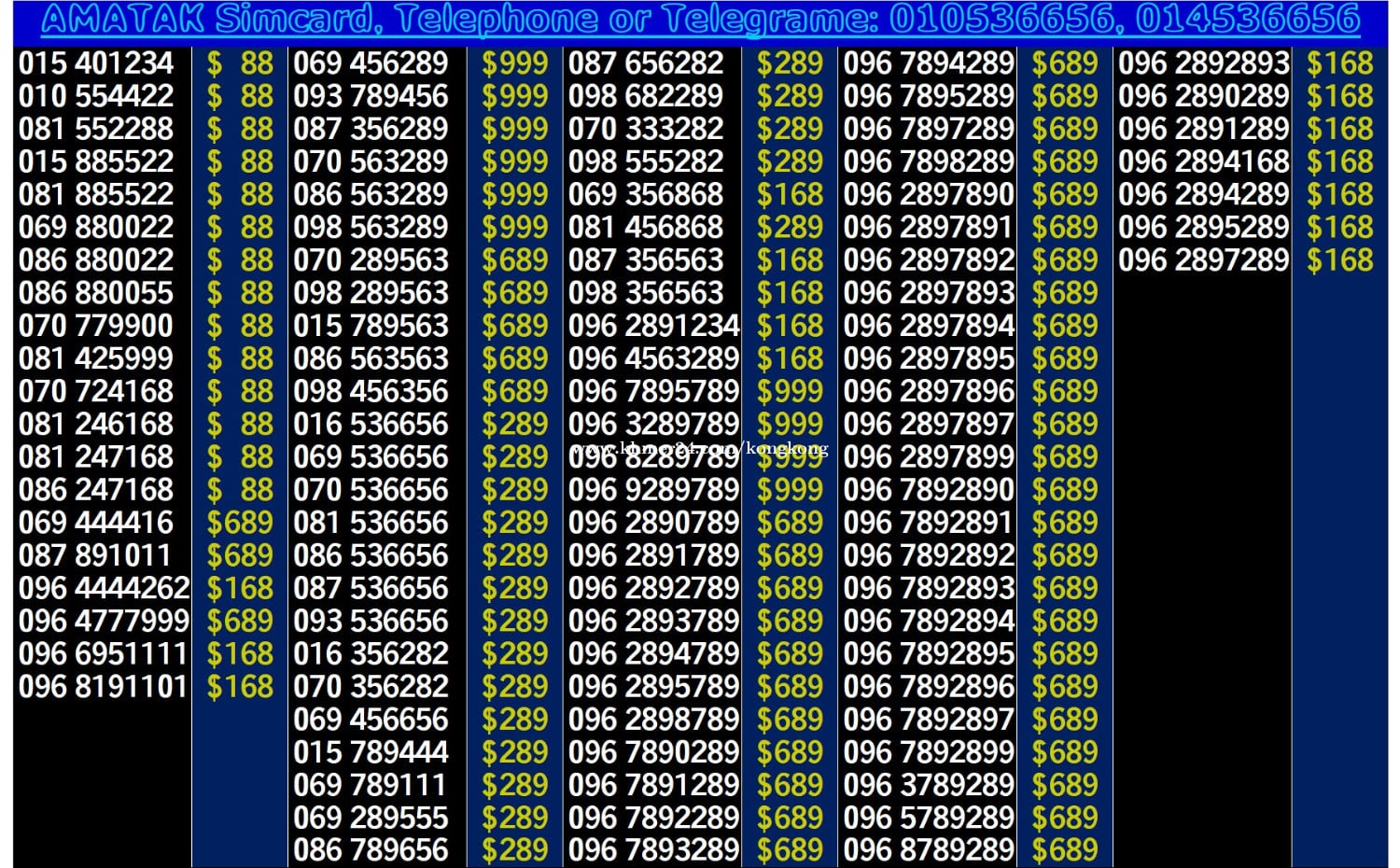Click the $168 price beside 096 2897289

[x=1339, y=260]
